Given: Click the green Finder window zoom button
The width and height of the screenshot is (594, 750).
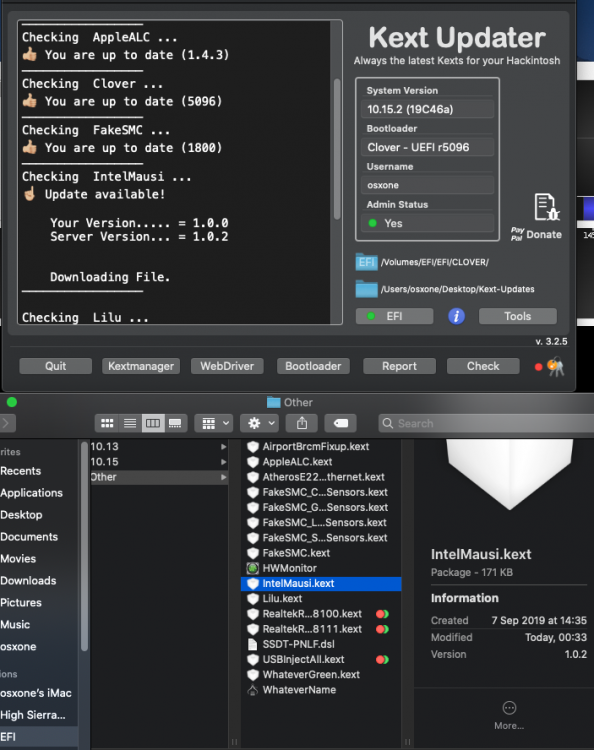Looking at the screenshot, I should pos(12,402).
